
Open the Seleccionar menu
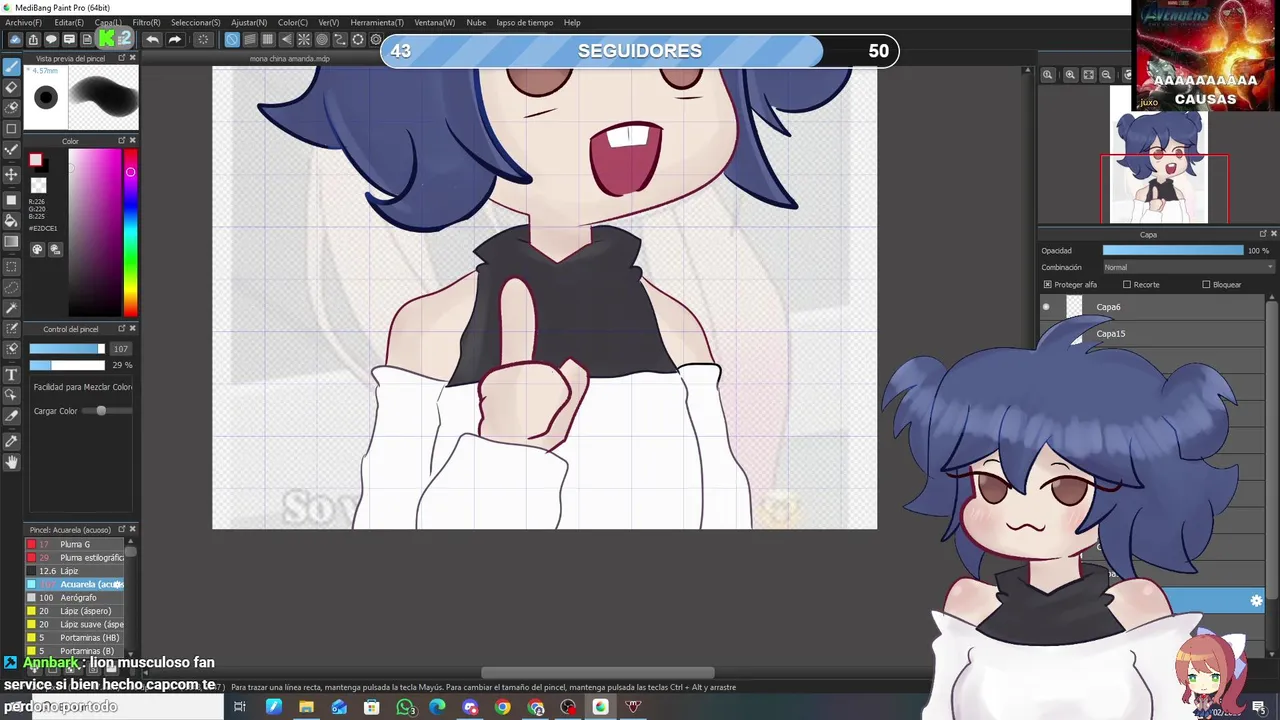pos(196,22)
